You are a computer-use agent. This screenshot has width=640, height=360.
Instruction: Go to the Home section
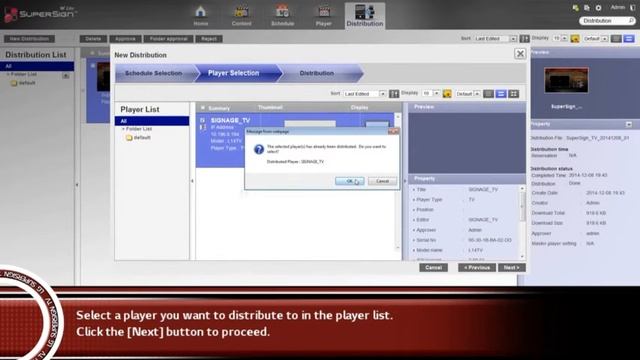tap(200, 16)
